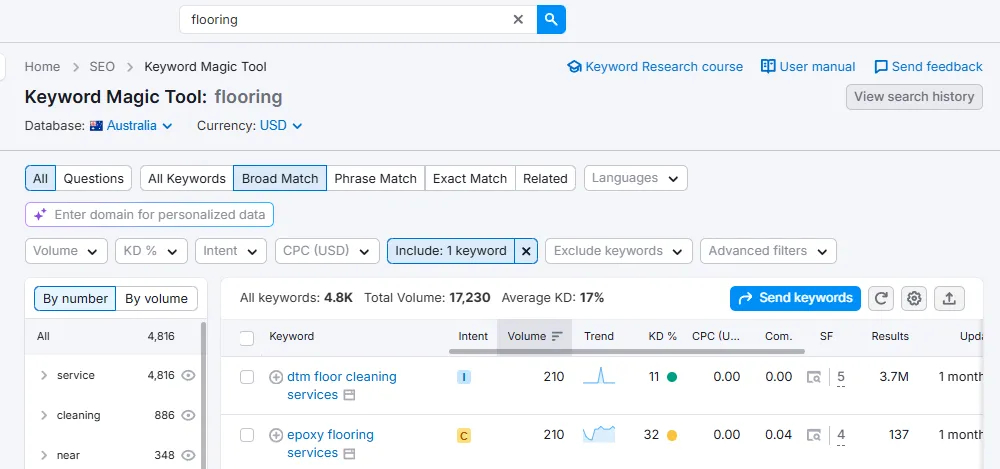Switch to Phrase Match tab
The height and width of the screenshot is (469, 1000).
click(x=376, y=179)
